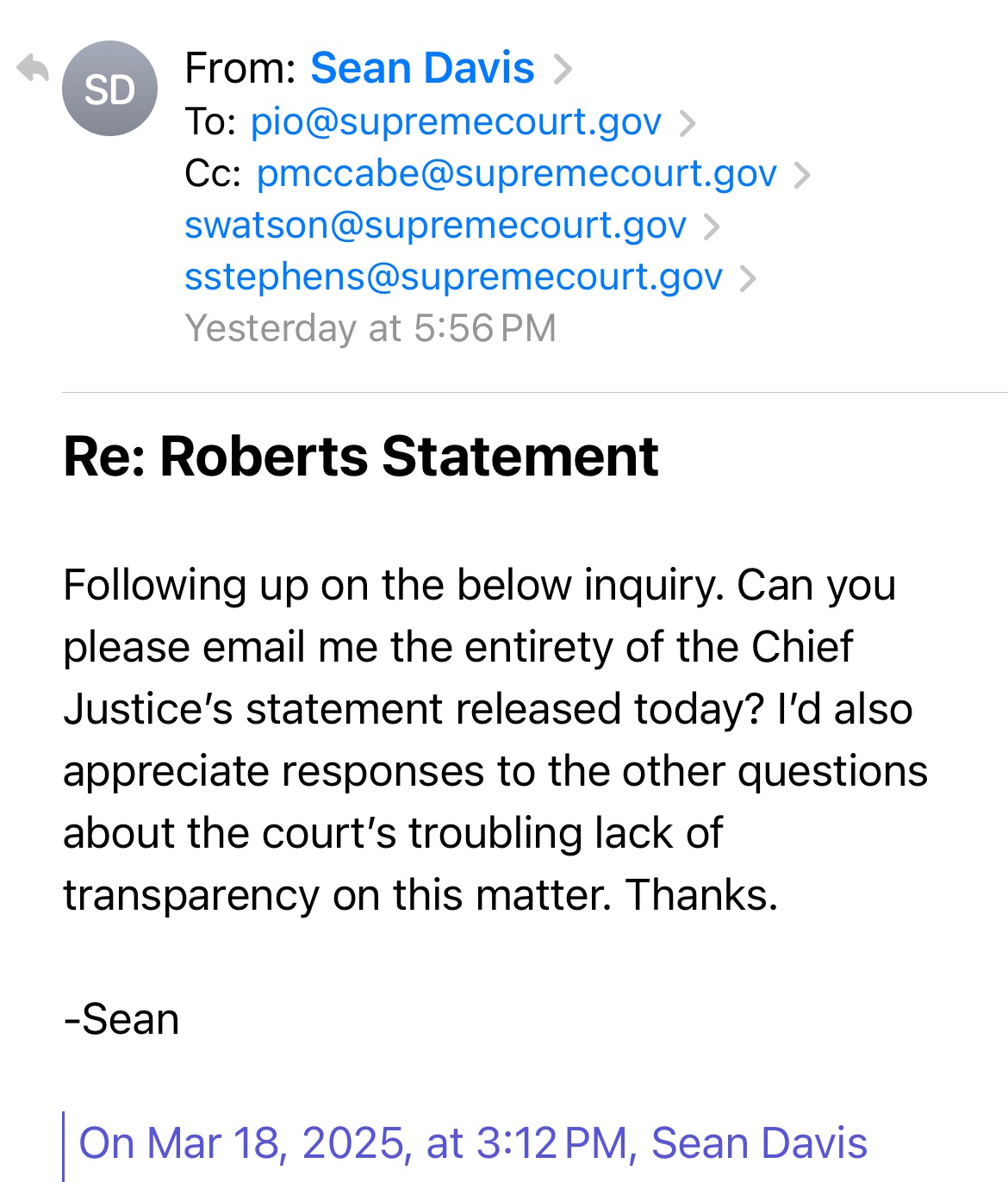The image size is (1008, 1182).
Task: Tap the Yesterday at 5:56 PM timestamp
Action: tap(370, 328)
